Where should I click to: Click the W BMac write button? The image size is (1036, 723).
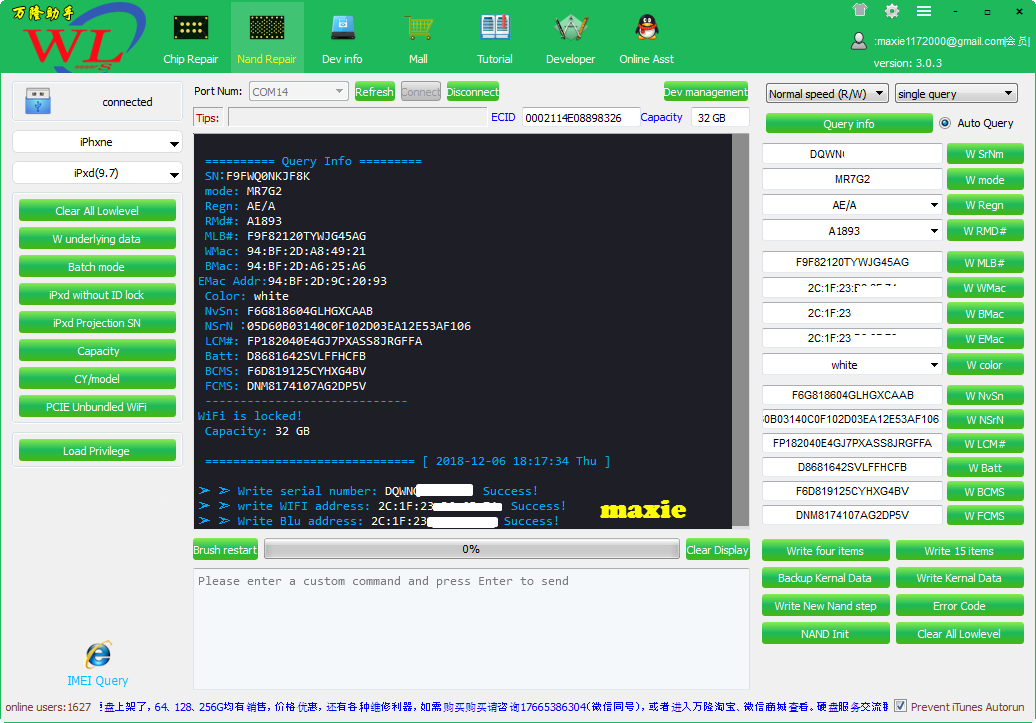click(984, 314)
